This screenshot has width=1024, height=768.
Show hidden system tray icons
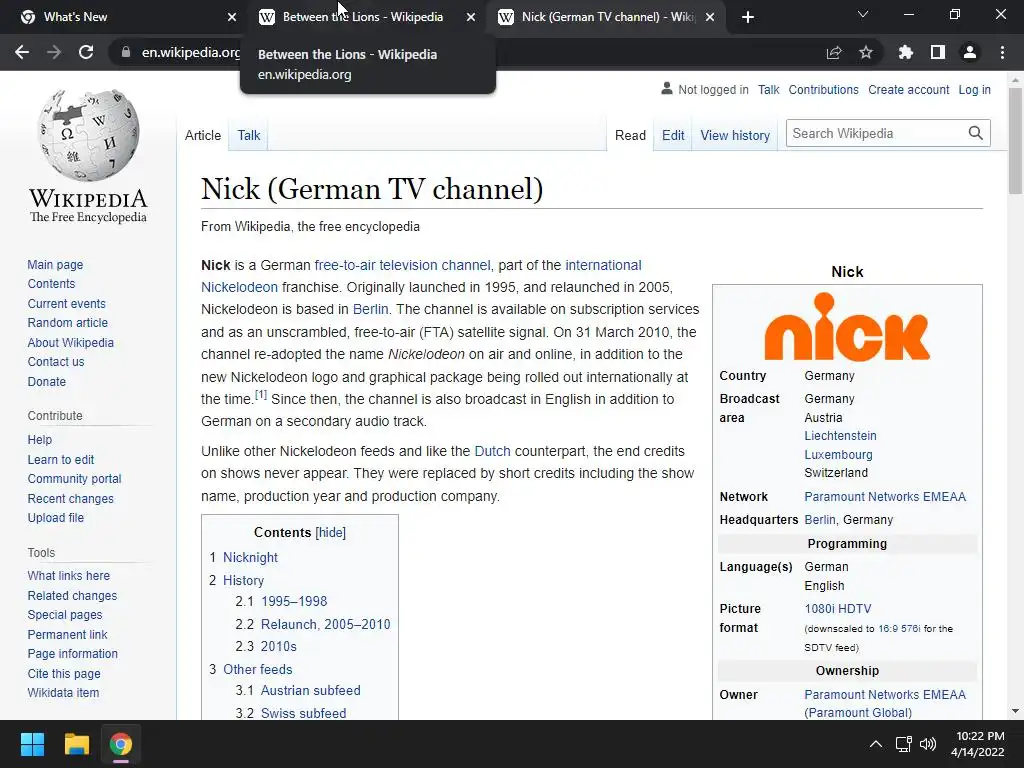[x=876, y=744]
